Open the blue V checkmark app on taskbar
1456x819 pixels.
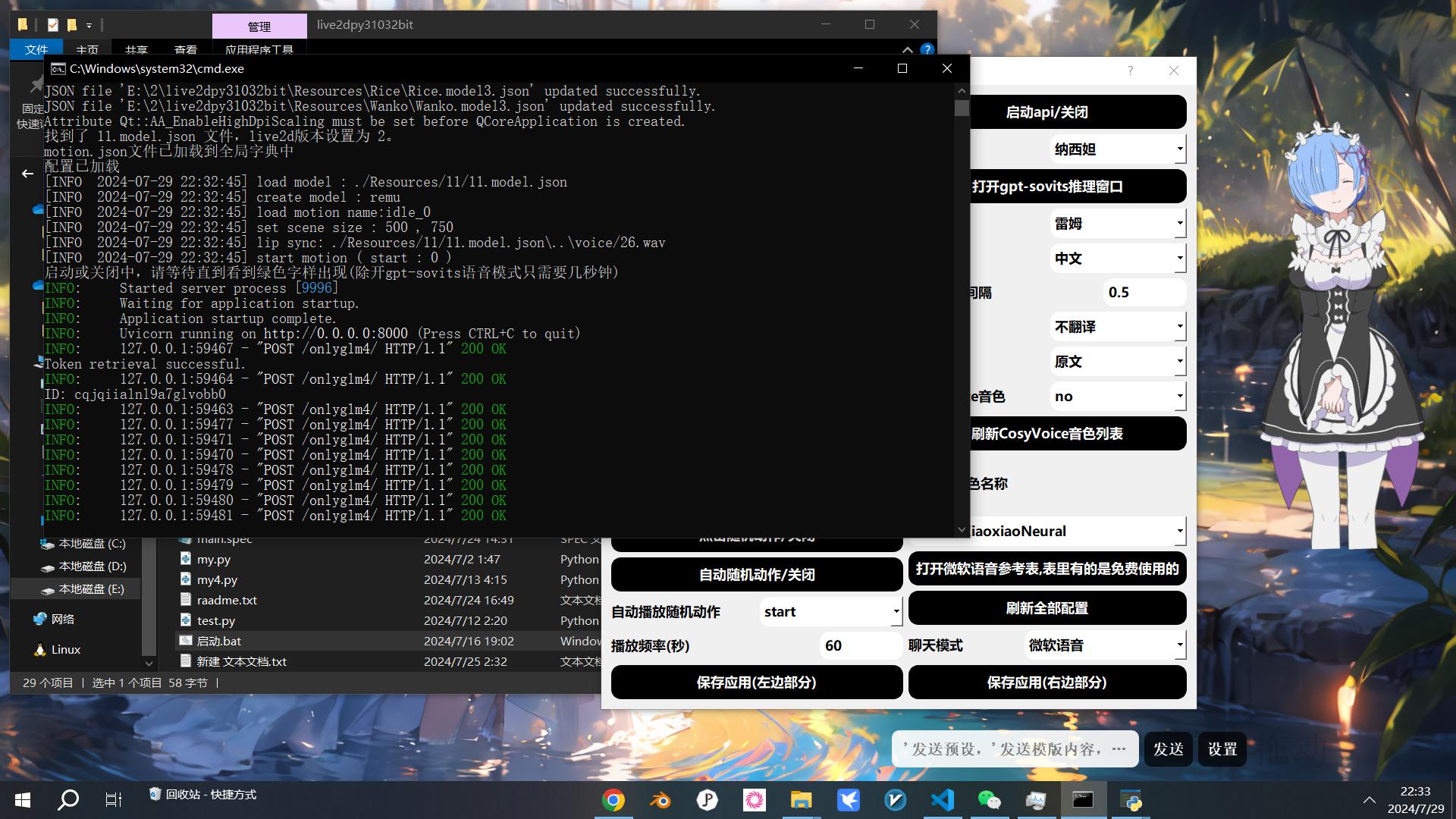pos(896,800)
